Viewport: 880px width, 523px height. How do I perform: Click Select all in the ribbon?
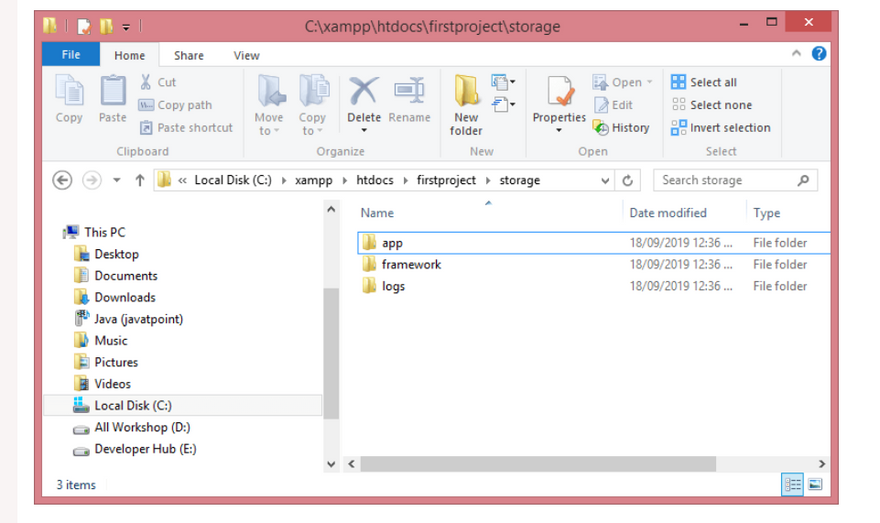click(704, 82)
